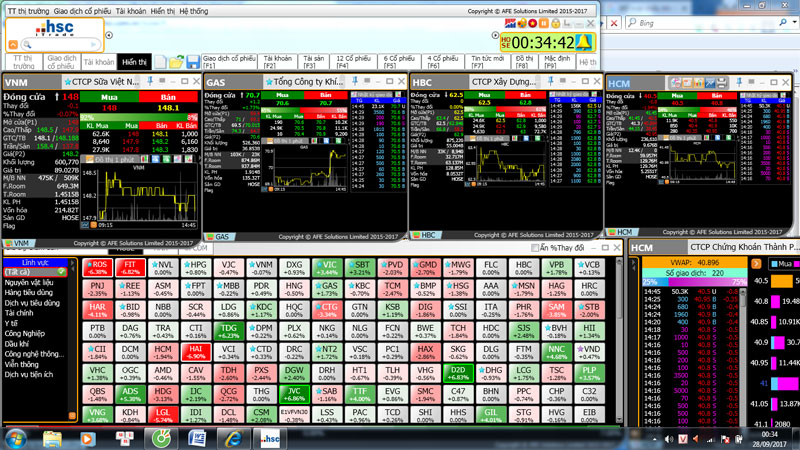The height and width of the screenshot is (450, 800).
Task: Select the black Hiển thị tab
Action: click(134, 62)
